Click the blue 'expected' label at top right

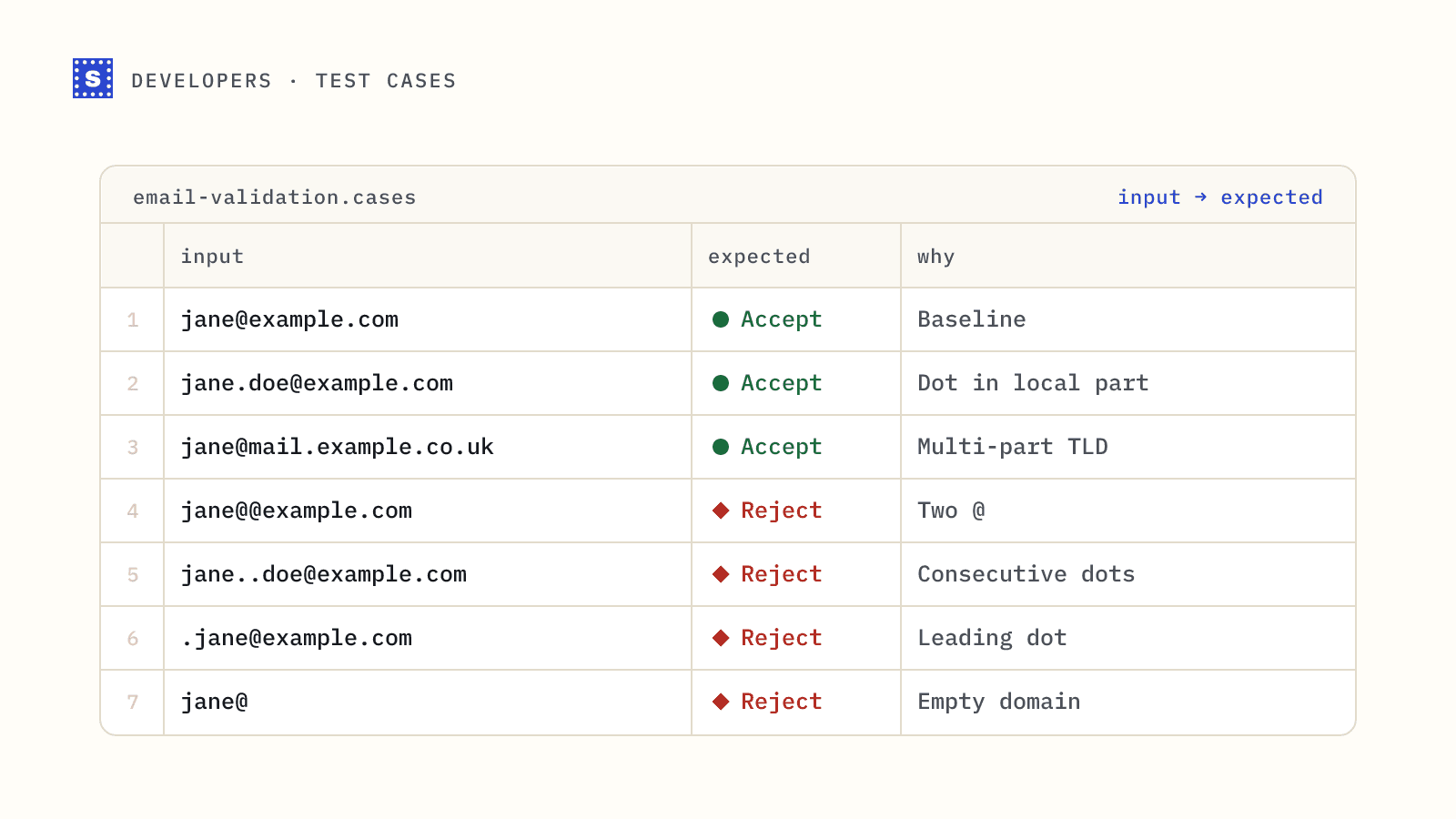(x=1271, y=197)
